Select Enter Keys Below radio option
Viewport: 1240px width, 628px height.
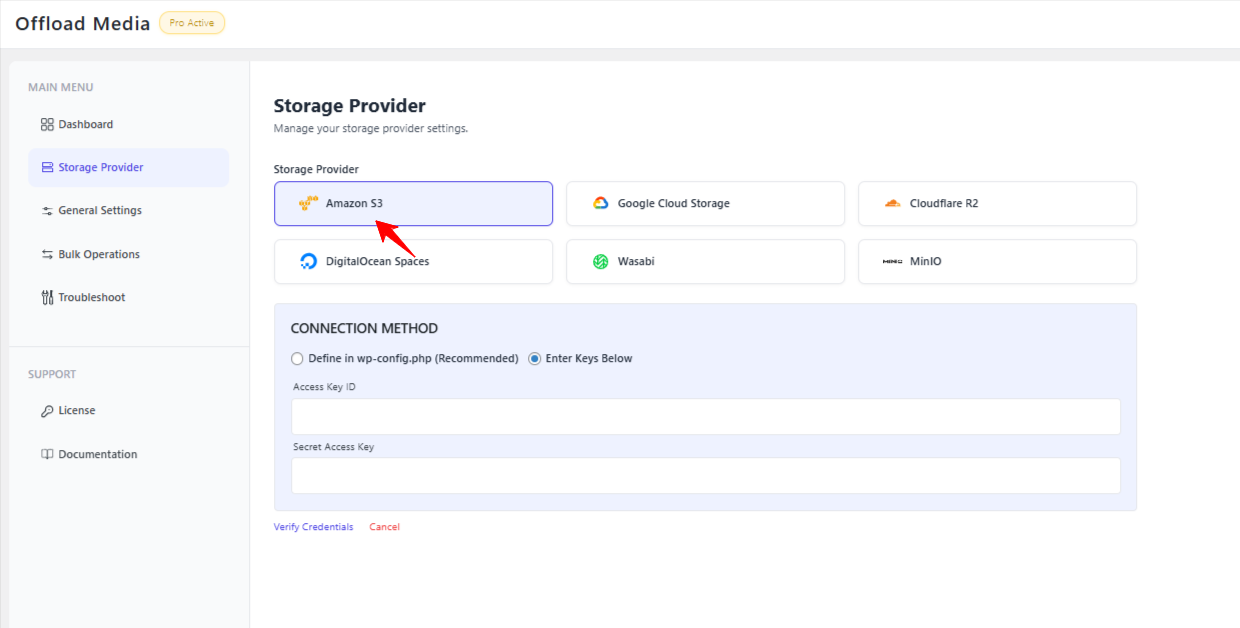click(535, 359)
